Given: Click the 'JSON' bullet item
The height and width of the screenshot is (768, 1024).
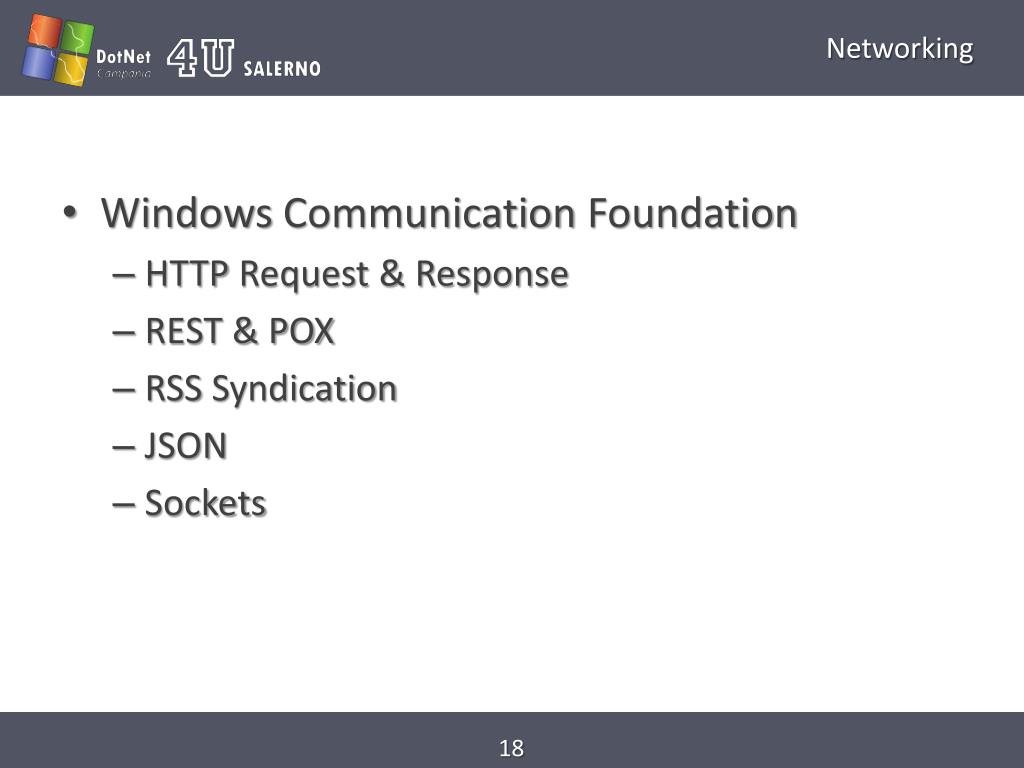Looking at the screenshot, I should click(185, 446).
